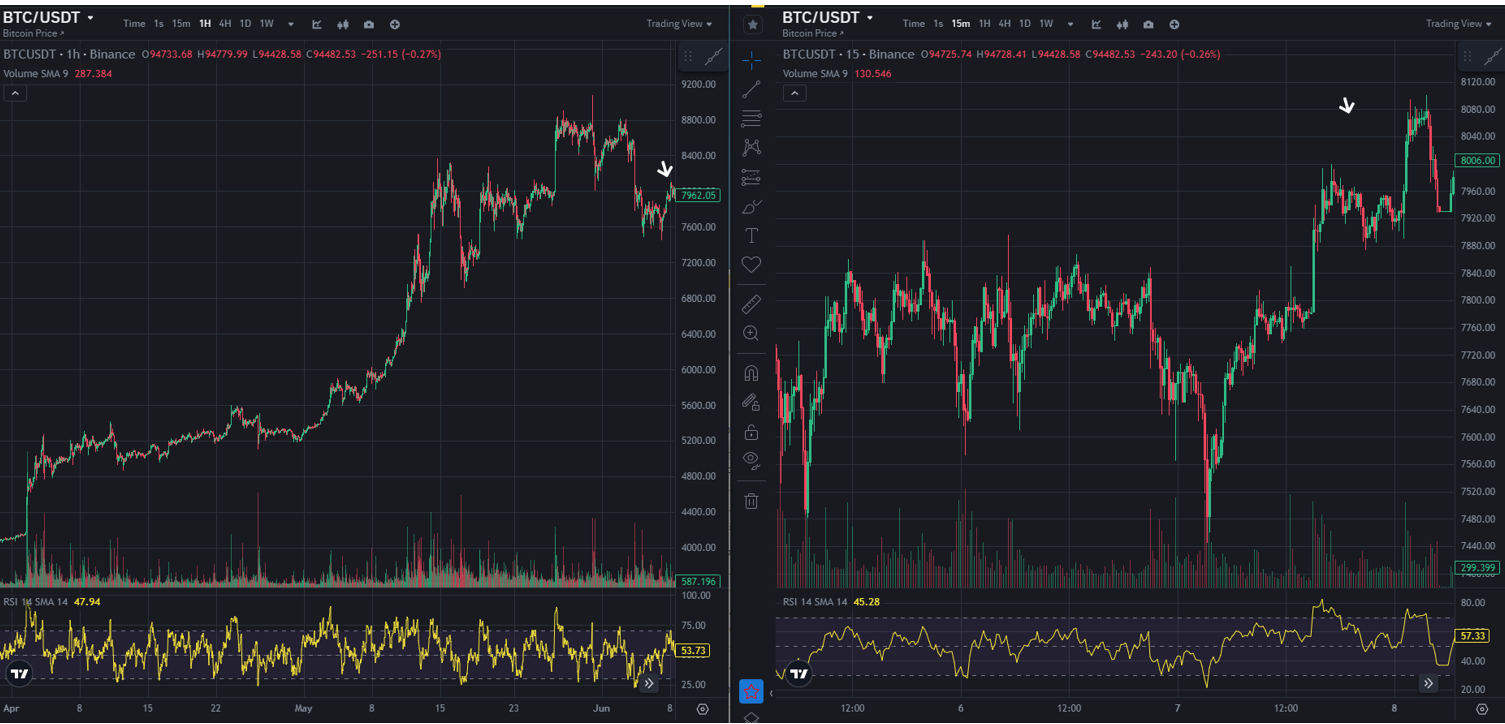Viewport: 1505px width, 724px height.
Task: Select crosshair cursor tool in drawing toolbar
Action: tap(752, 60)
